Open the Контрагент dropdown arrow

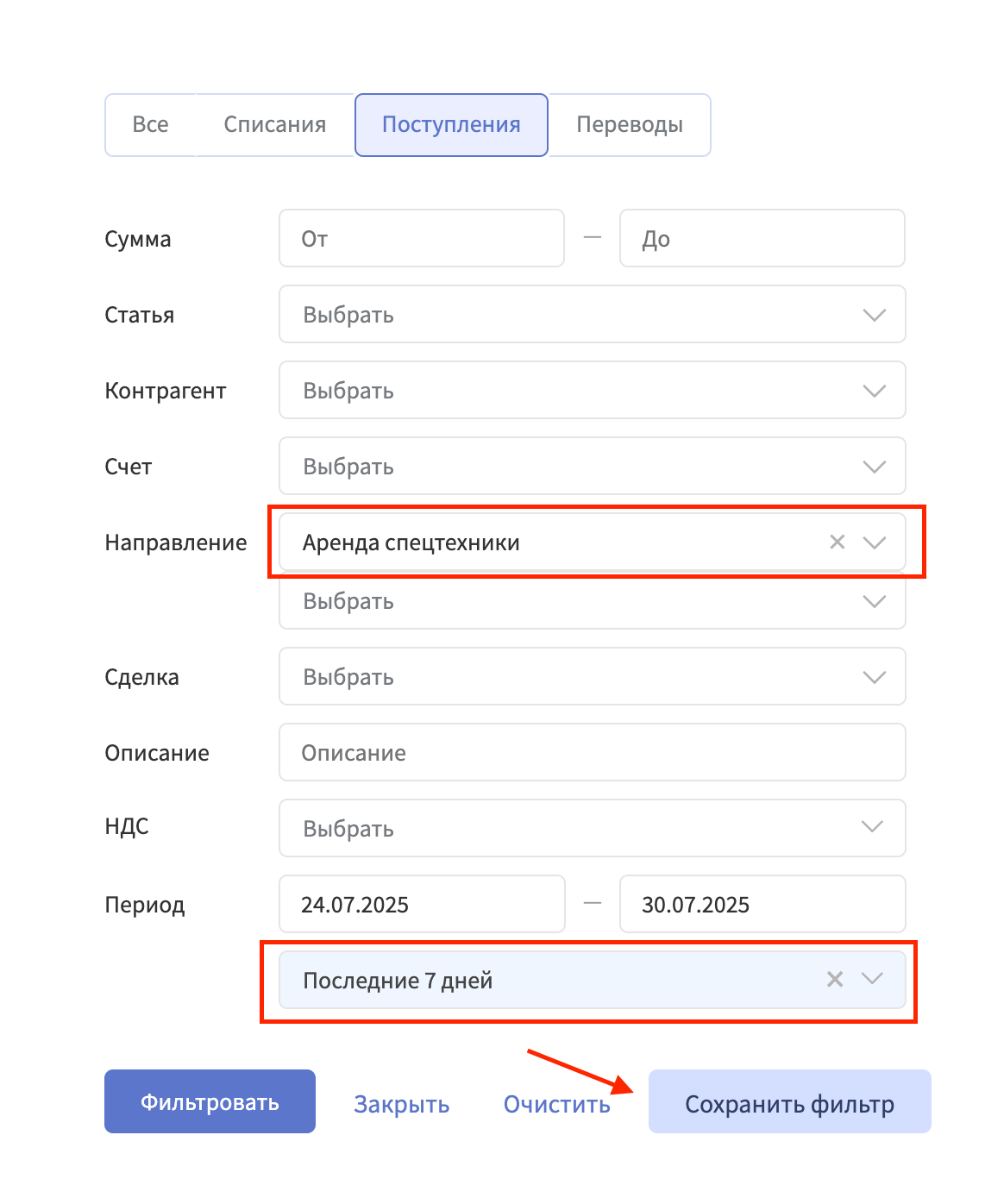pos(875,391)
